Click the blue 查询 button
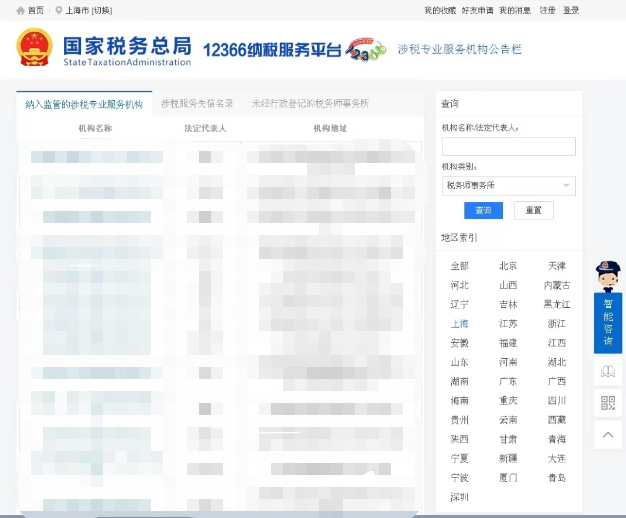The image size is (626, 518). (483, 210)
